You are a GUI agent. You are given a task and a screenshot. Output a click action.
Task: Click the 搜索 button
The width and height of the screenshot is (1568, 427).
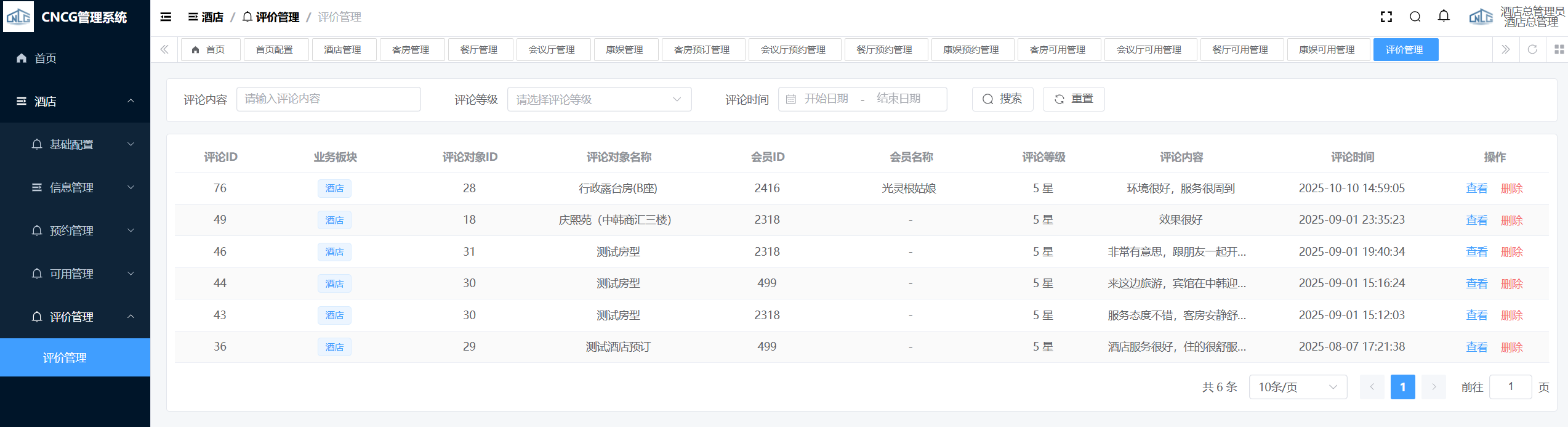coord(1002,99)
